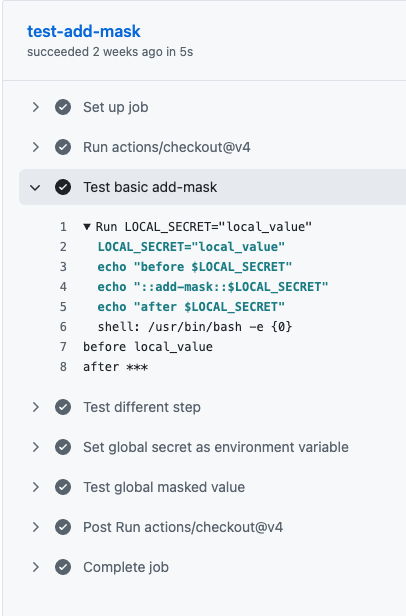Screen dimensions: 406x616
Task: Open the test-add-mask job link
Action: [83, 31]
